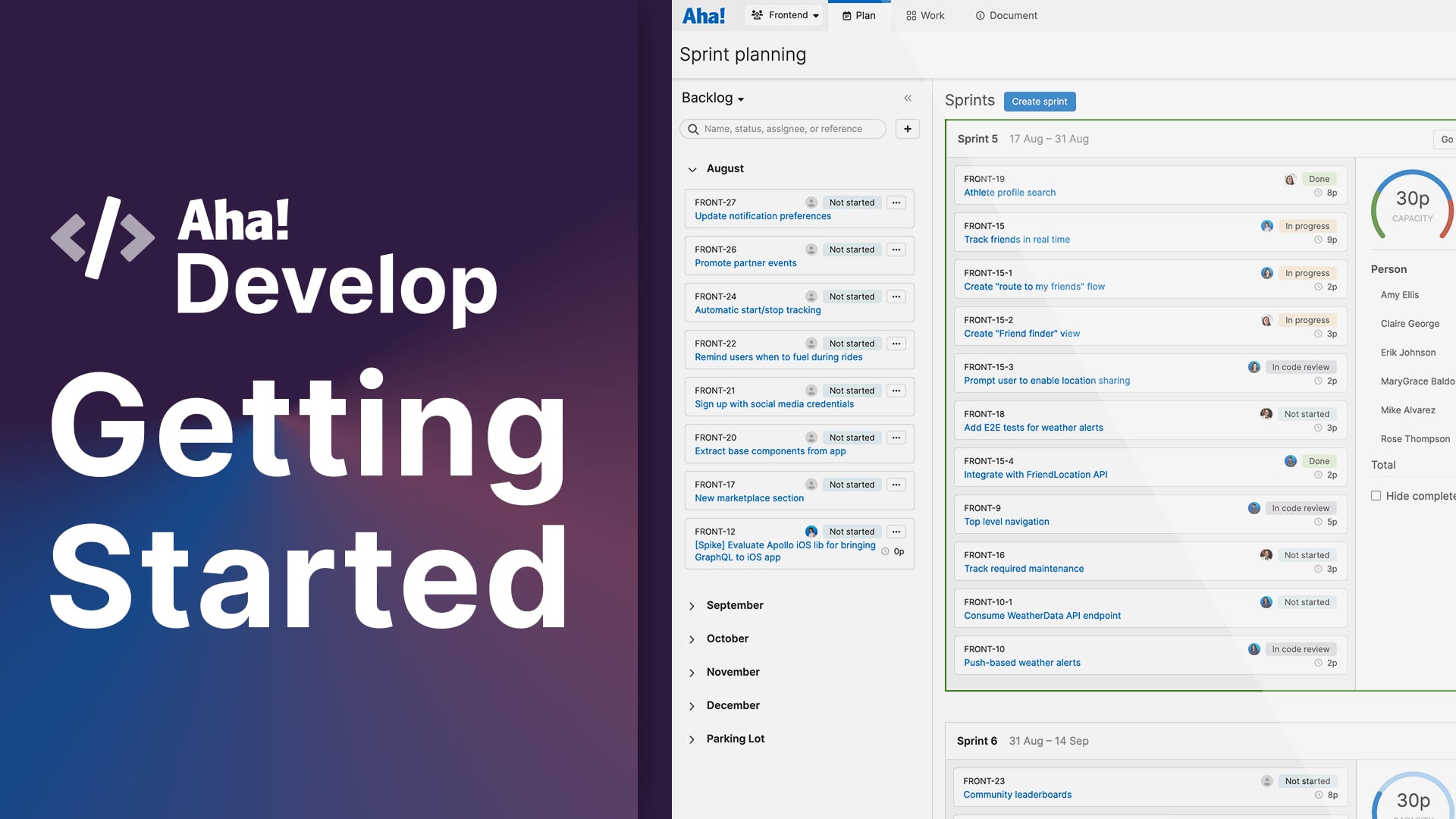Screen dimensions: 1456x819
Task: Click the unassigned avatar on FRONT-27
Action: [x=811, y=202]
